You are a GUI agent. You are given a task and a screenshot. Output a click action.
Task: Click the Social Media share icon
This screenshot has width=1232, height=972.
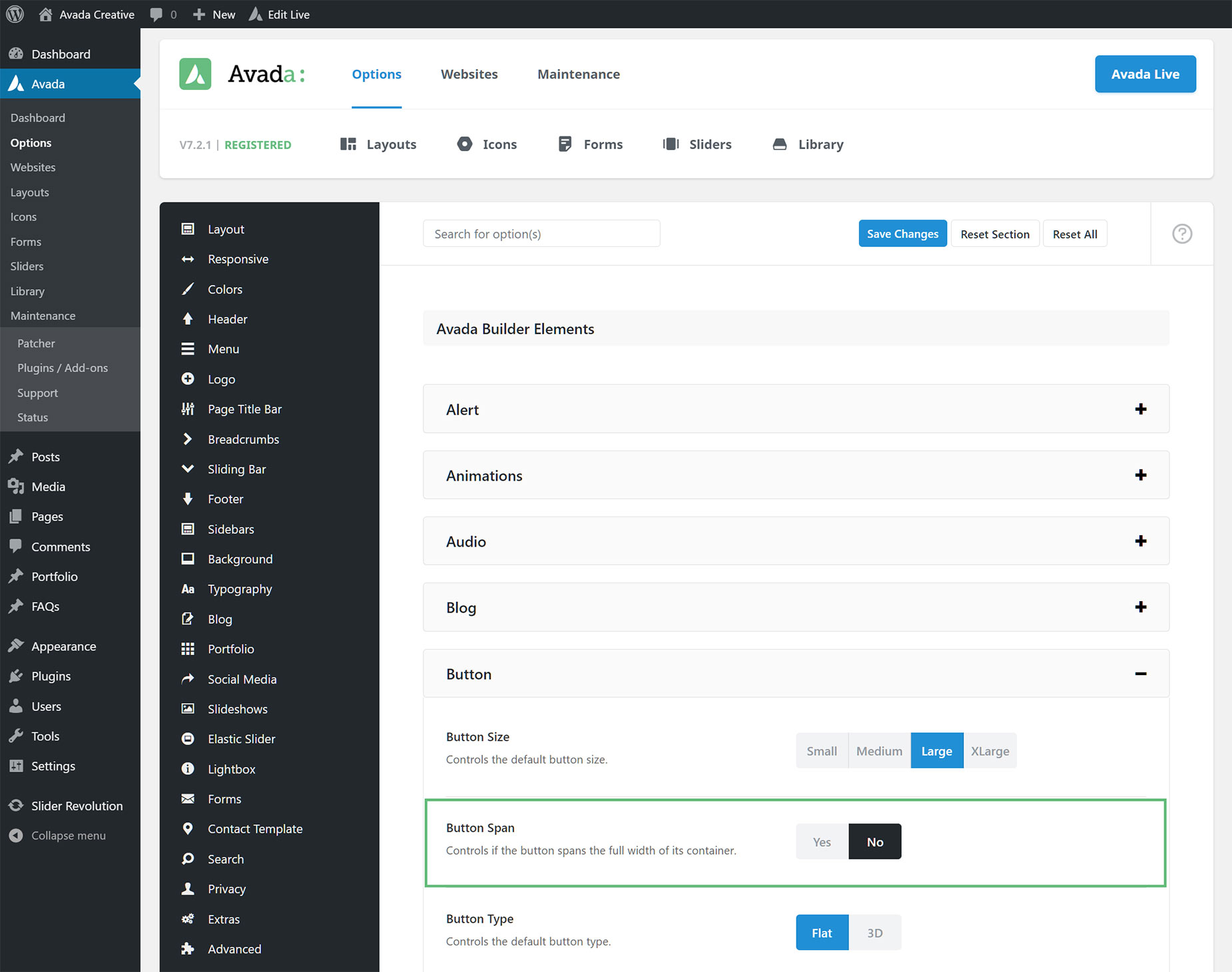point(188,678)
